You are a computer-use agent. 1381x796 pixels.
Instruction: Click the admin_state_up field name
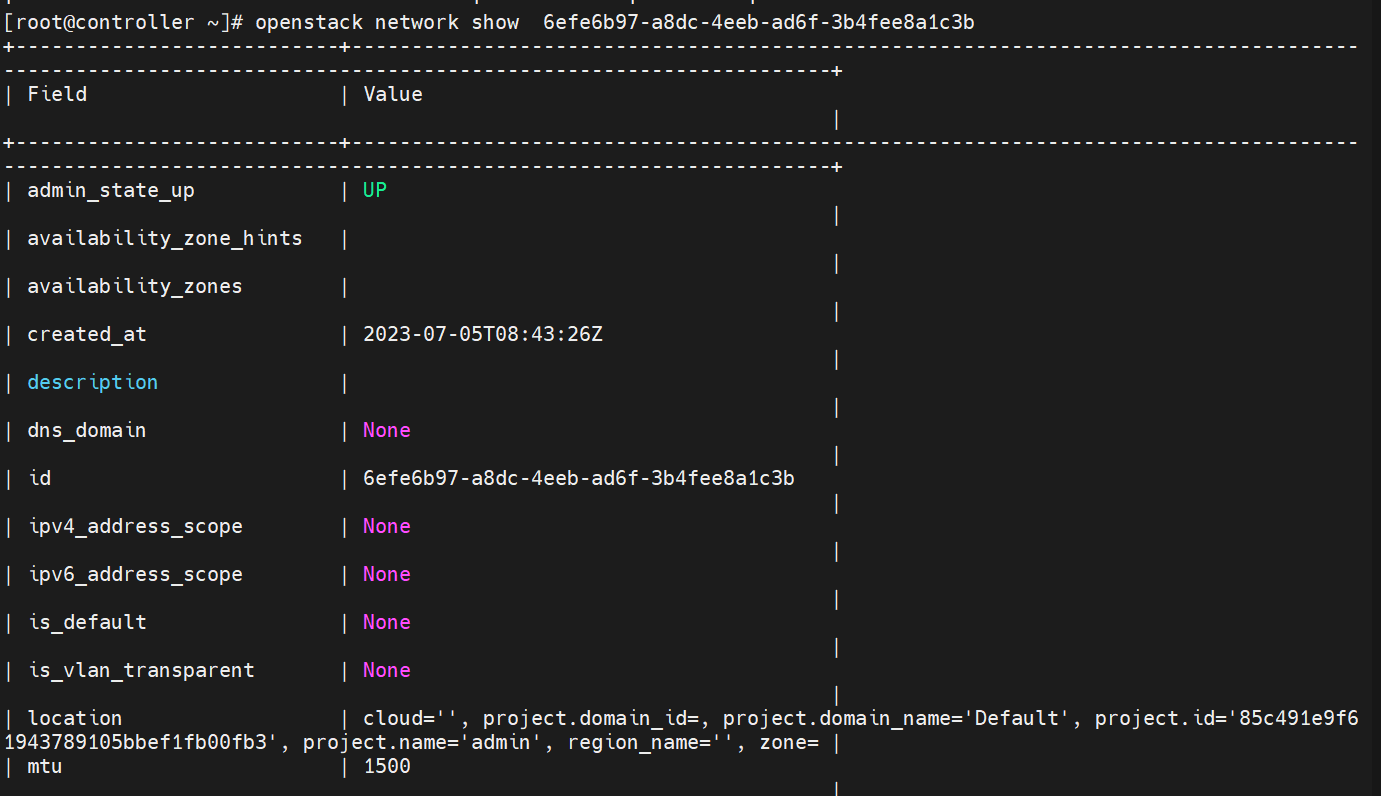point(111,190)
